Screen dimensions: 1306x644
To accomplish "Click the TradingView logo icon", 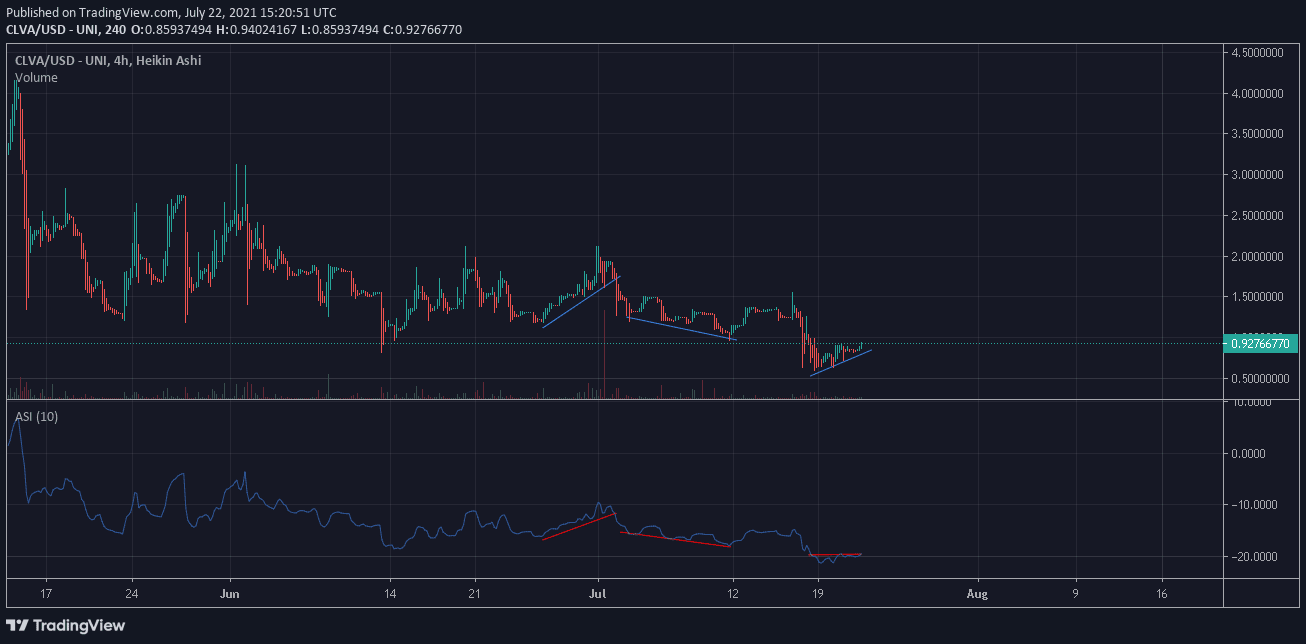I will click(x=19, y=625).
